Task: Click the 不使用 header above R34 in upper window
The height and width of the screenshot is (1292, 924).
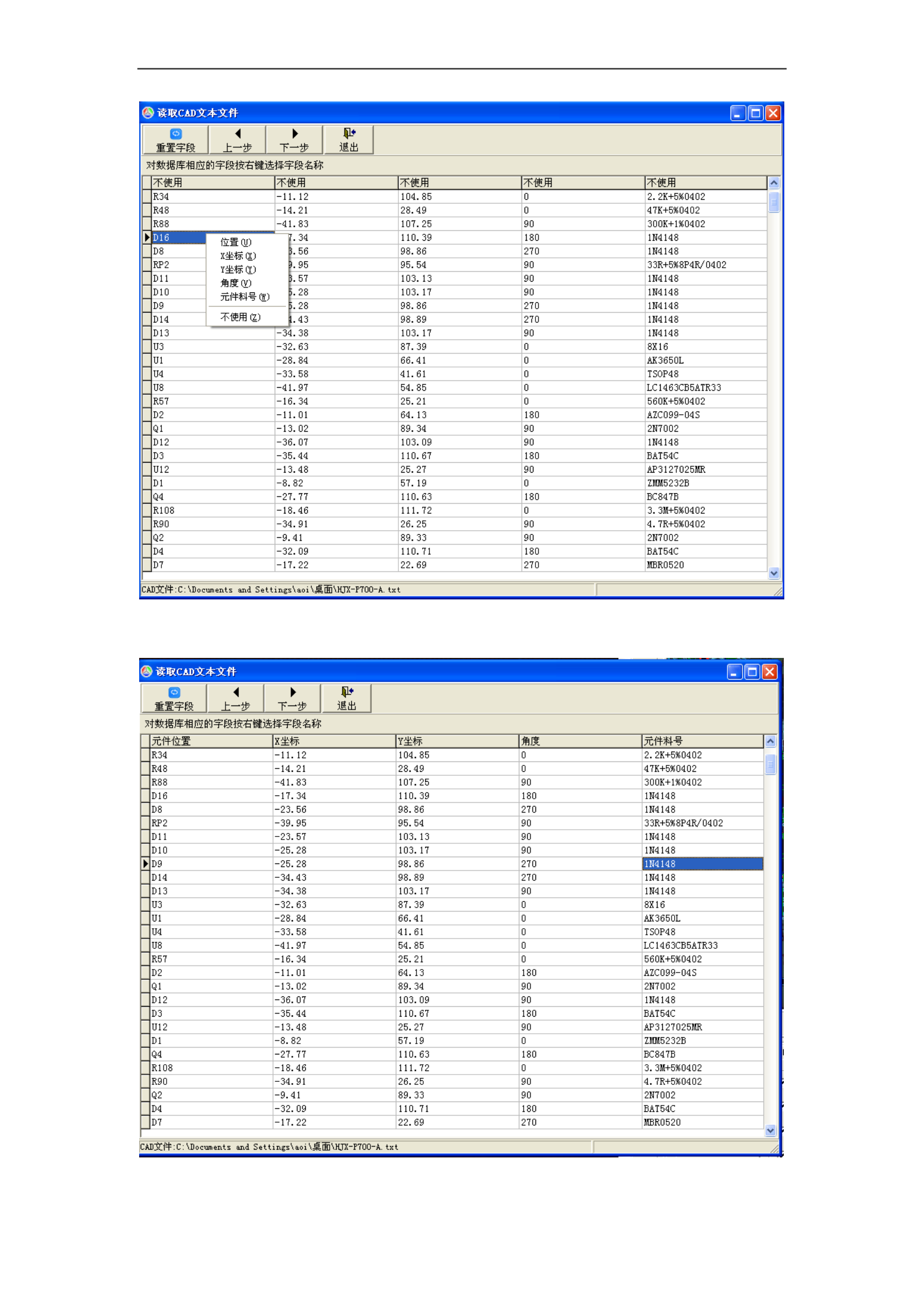Action: point(213,183)
